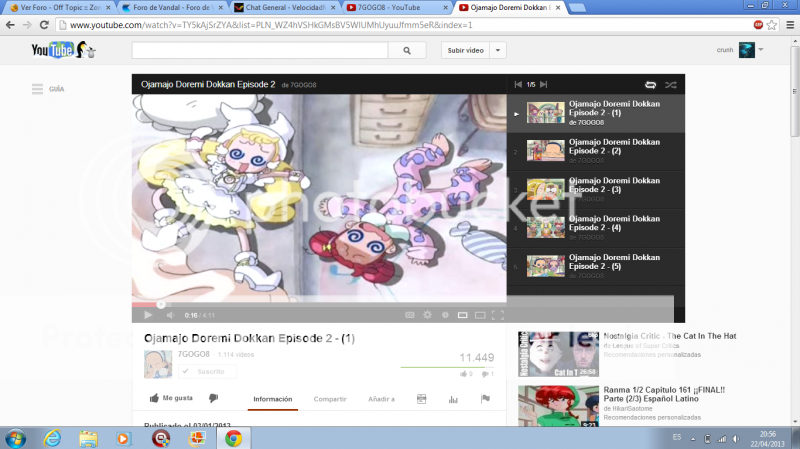Switch to small player size
This screenshot has height=449, width=800.
[x=462, y=315]
